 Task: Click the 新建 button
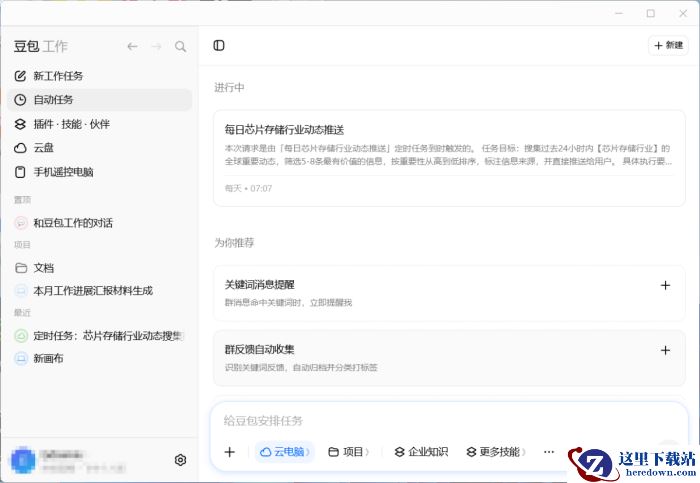pyautogui.click(x=668, y=46)
